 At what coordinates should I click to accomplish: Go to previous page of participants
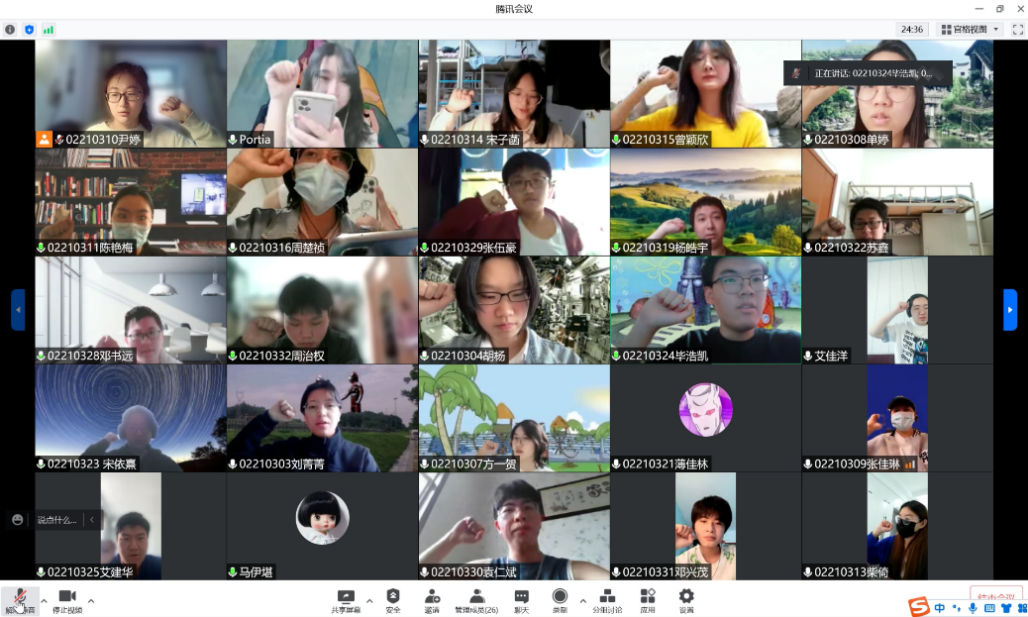pos(18,310)
